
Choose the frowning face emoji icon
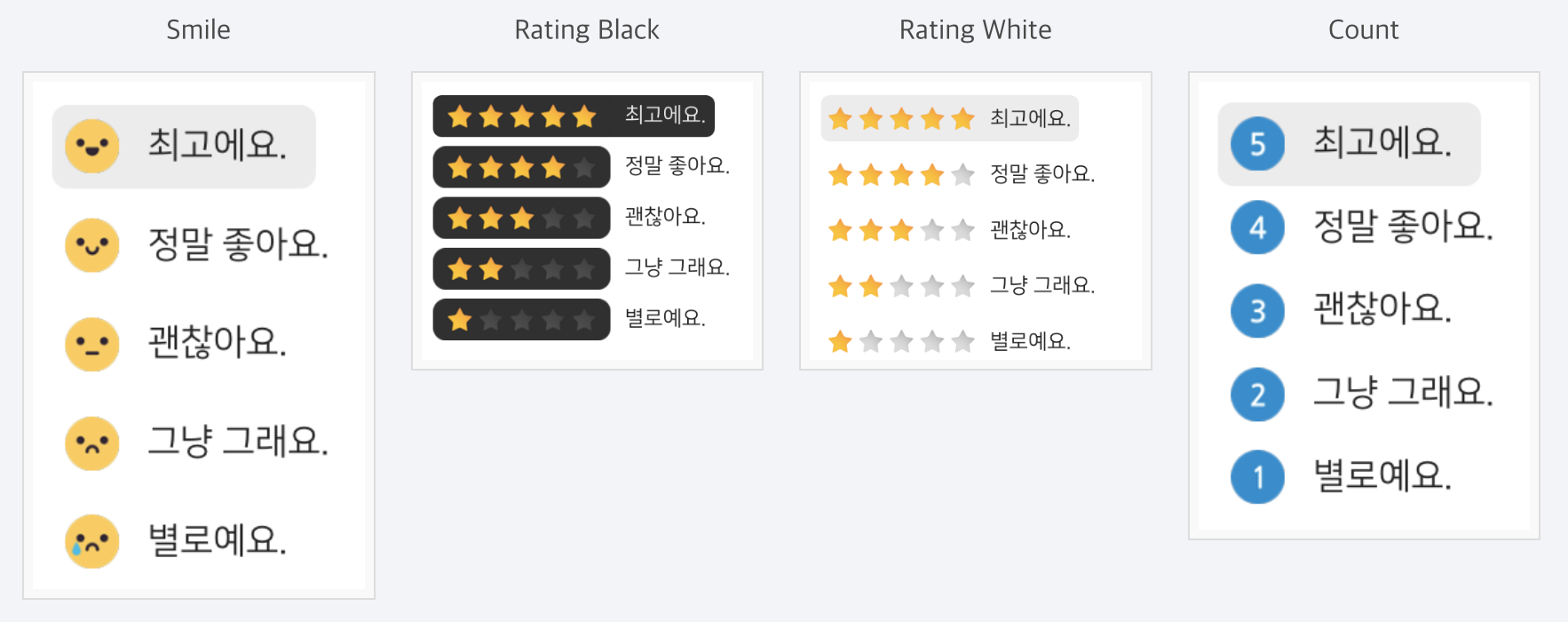pyautogui.click(x=92, y=443)
